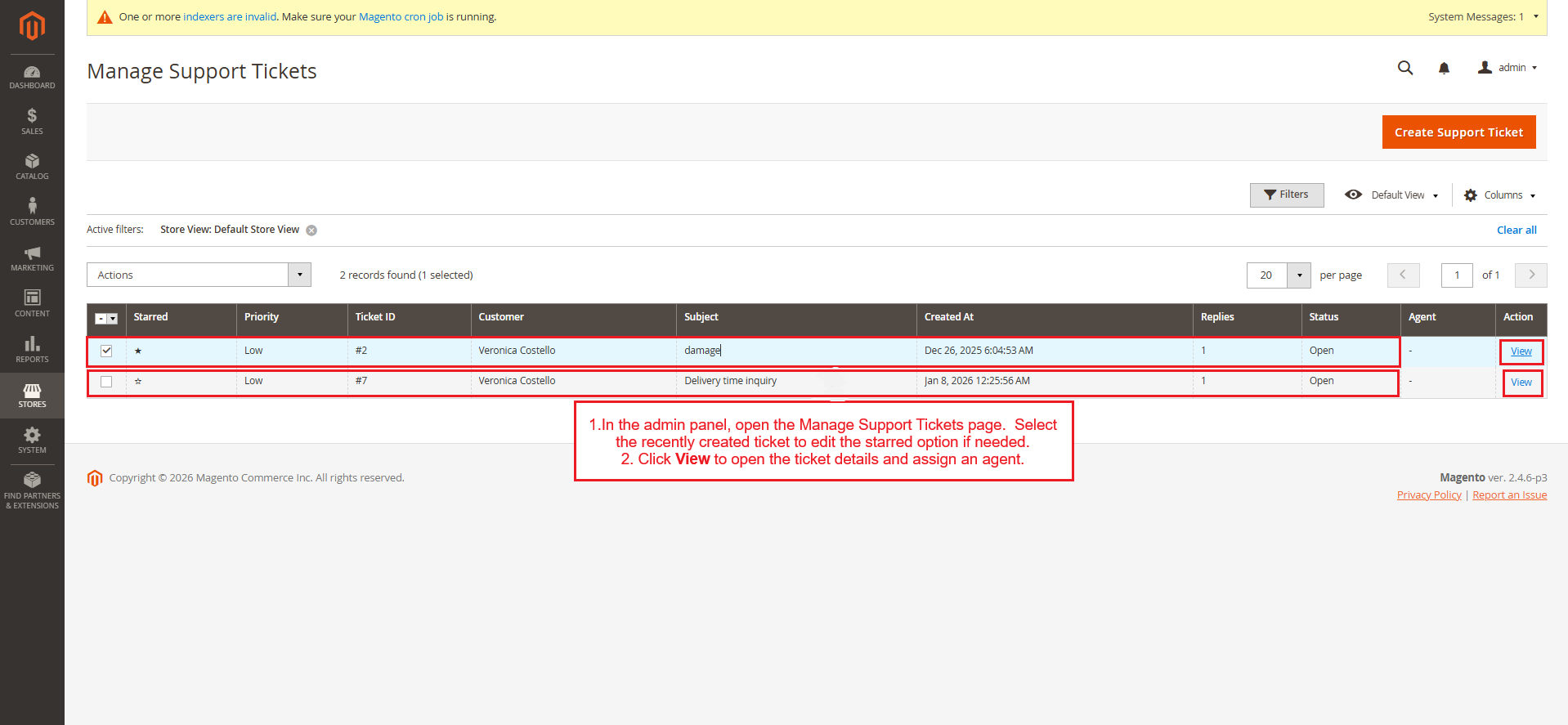Click the search magnifier icon
Viewport: 1568px width, 725px height.
[x=1405, y=68]
